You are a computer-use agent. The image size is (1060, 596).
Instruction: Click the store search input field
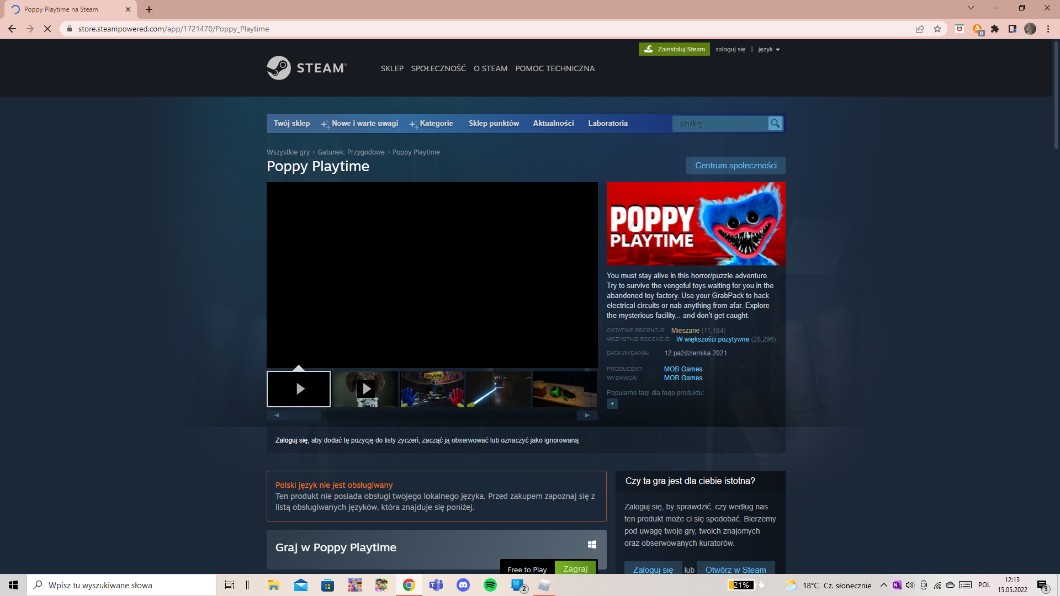click(720, 123)
